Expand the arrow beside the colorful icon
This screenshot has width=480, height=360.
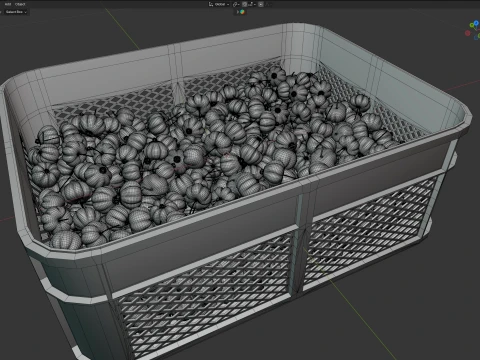[x=238, y=12]
